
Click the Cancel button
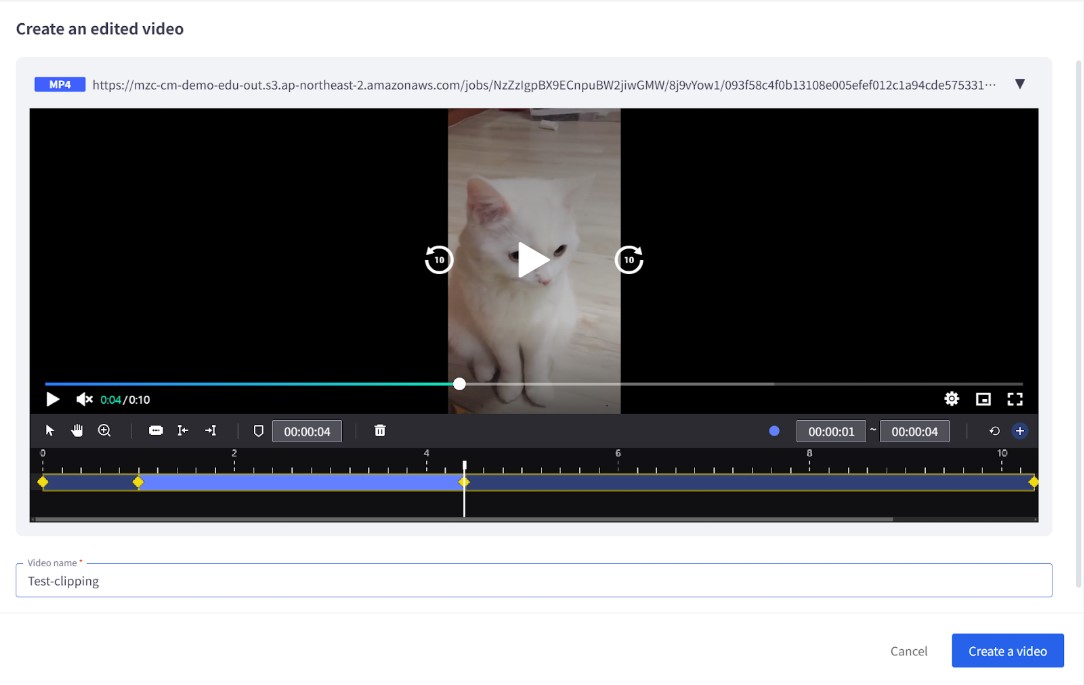(908, 651)
